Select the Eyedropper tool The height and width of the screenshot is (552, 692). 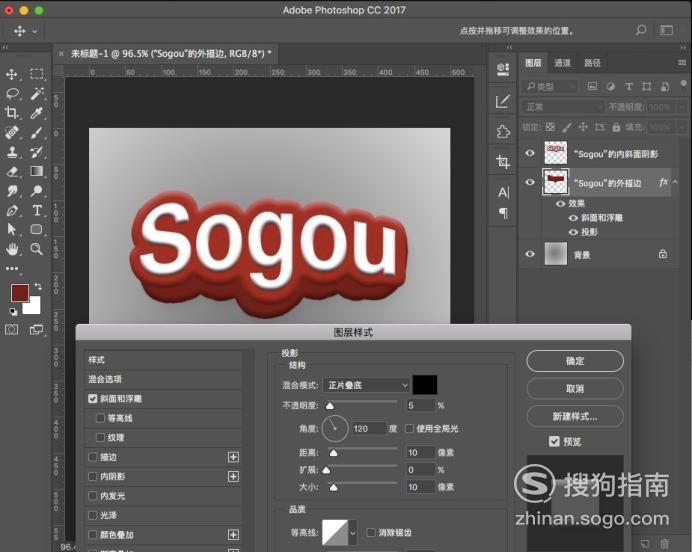click(37, 113)
